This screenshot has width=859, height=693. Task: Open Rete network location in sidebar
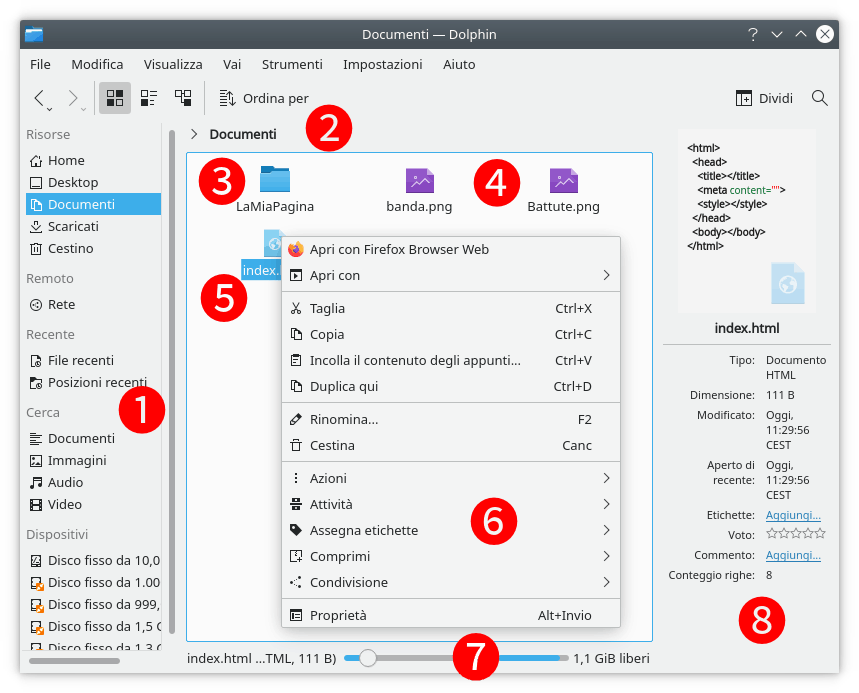click(61, 304)
